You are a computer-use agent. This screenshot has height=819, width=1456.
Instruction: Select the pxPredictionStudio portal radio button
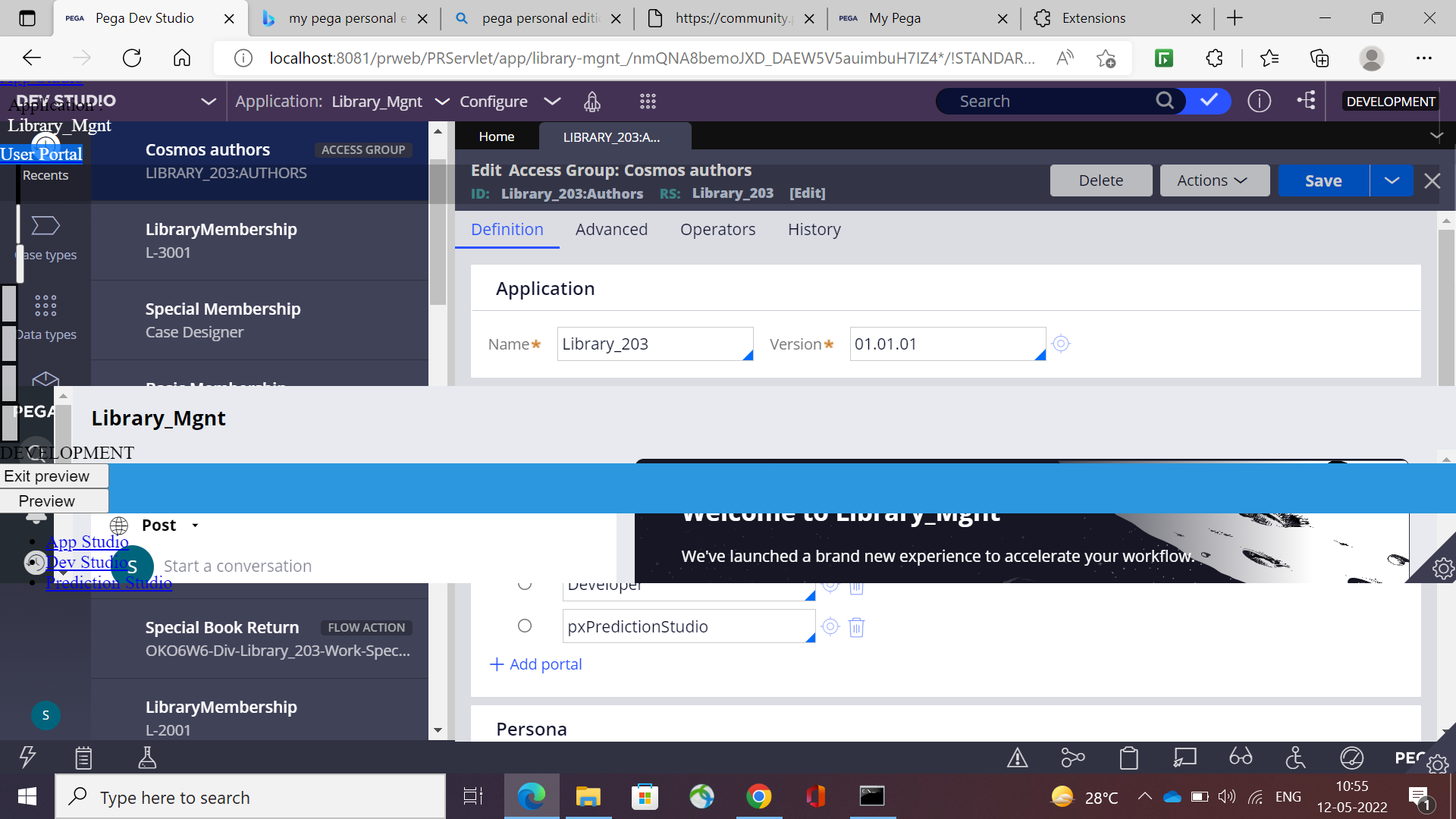click(524, 626)
